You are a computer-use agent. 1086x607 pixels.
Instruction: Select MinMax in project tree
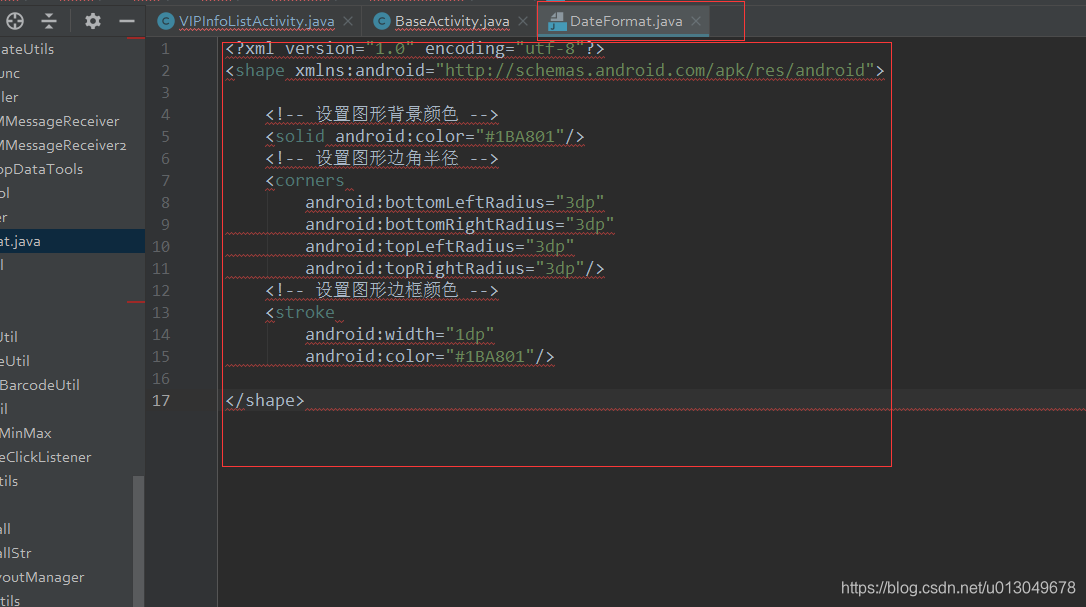(x=26, y=433)
